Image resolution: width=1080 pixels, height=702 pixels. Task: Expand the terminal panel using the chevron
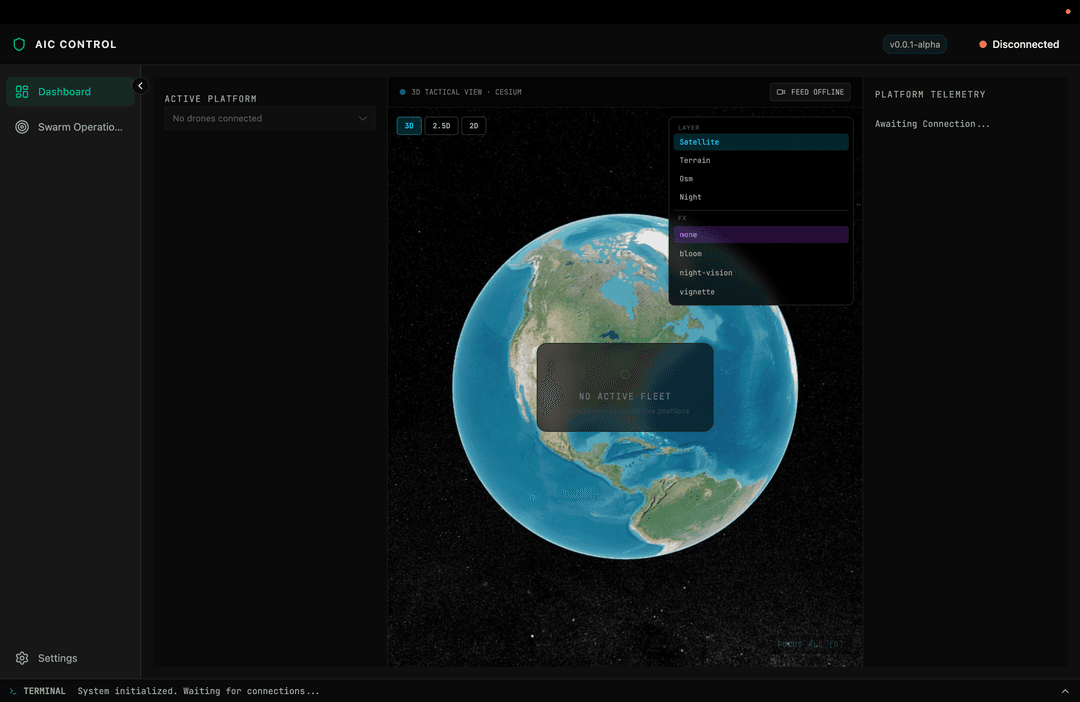[x=1064, y=691]
